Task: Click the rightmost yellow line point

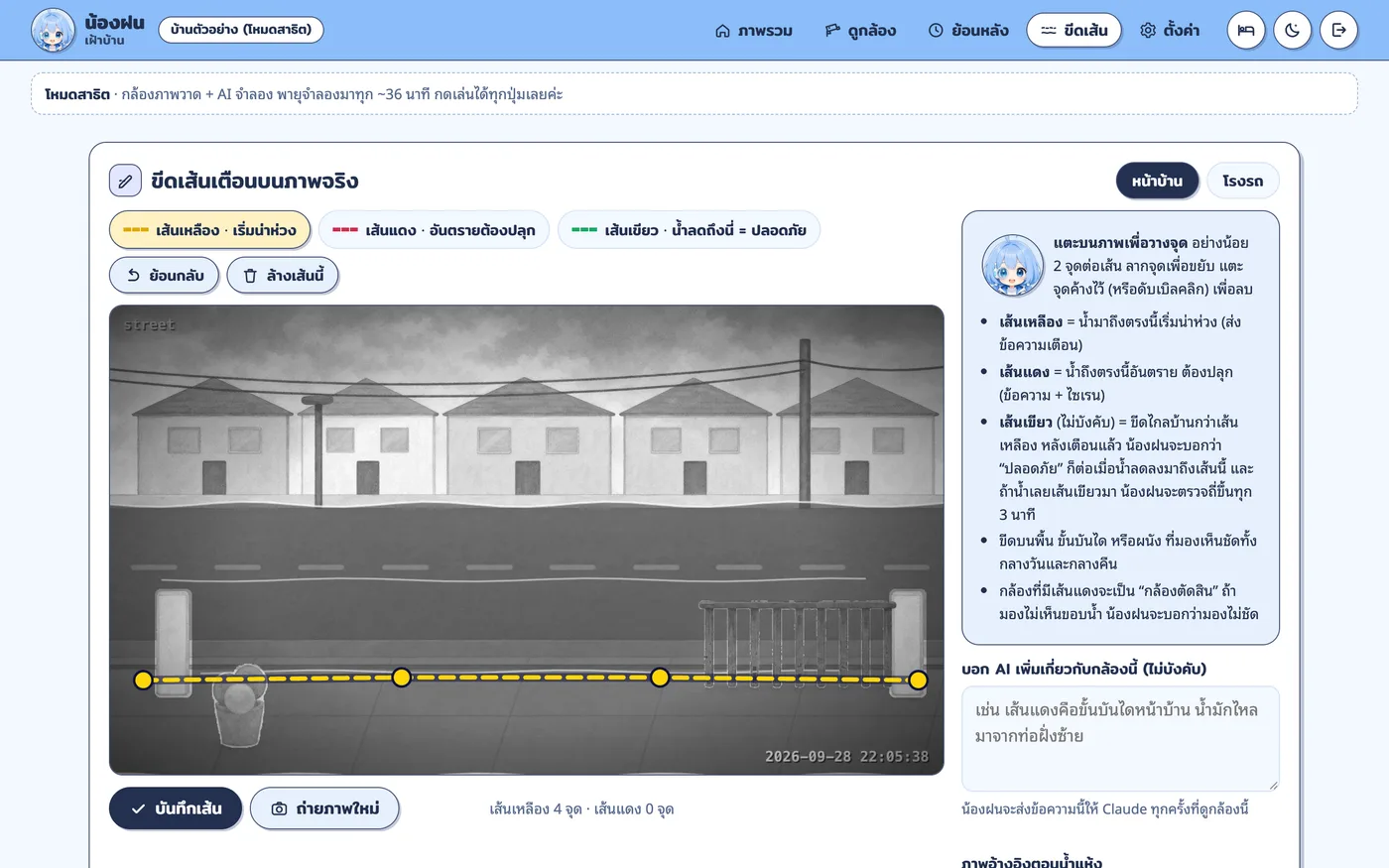Action: 918,681
